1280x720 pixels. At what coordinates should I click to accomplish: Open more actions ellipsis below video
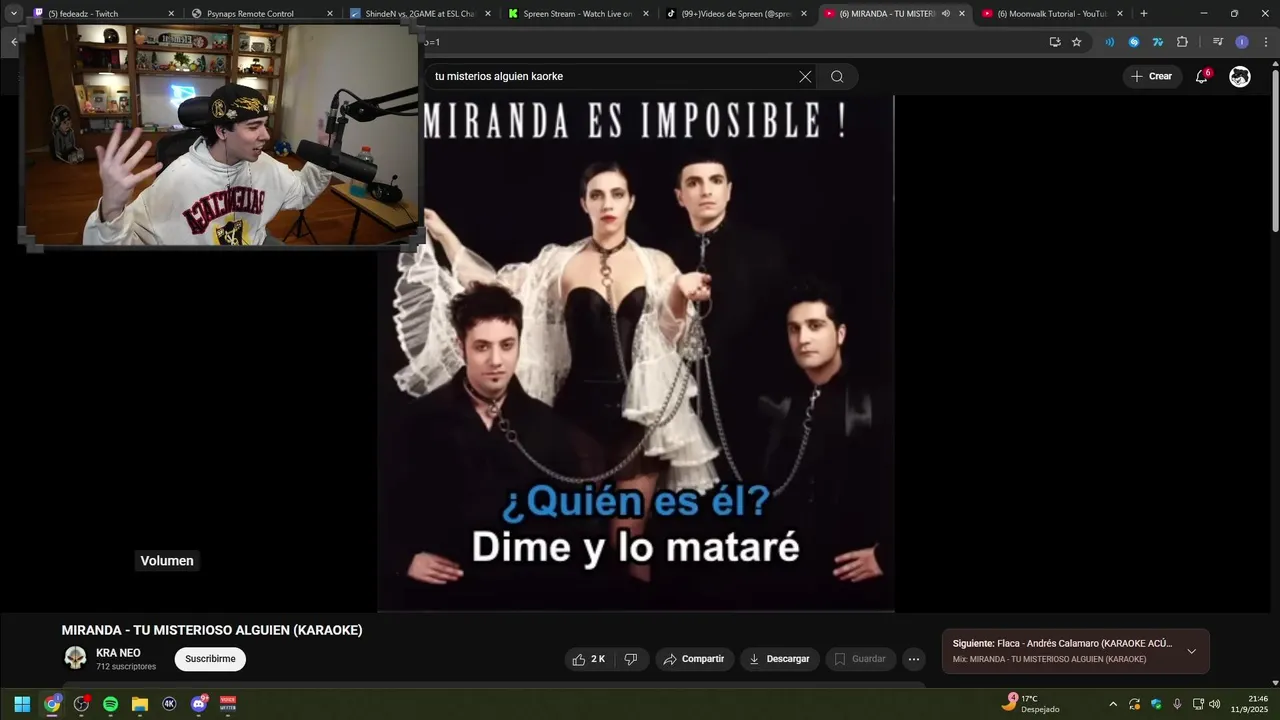pyautogui.click(x=913, y=659)
